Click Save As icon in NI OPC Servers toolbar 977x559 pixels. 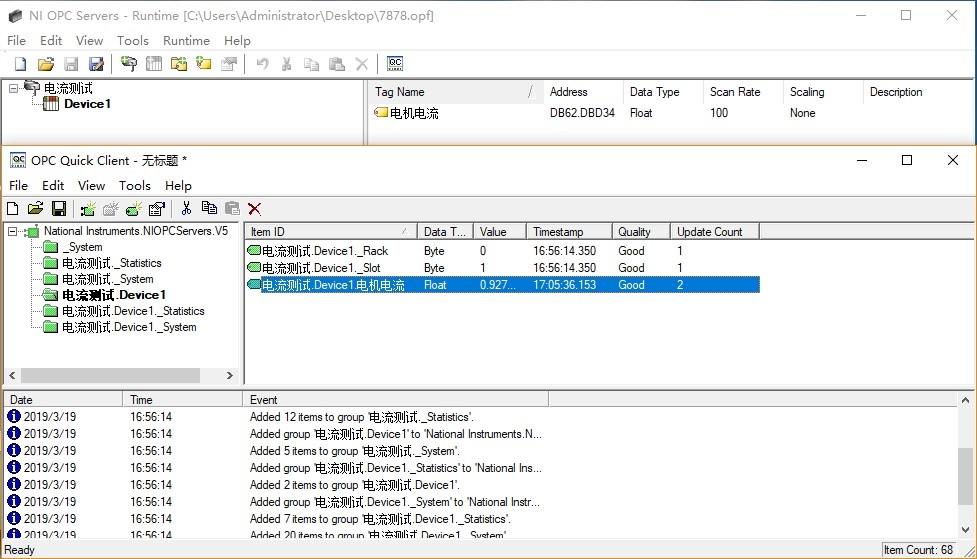(96, 64)
